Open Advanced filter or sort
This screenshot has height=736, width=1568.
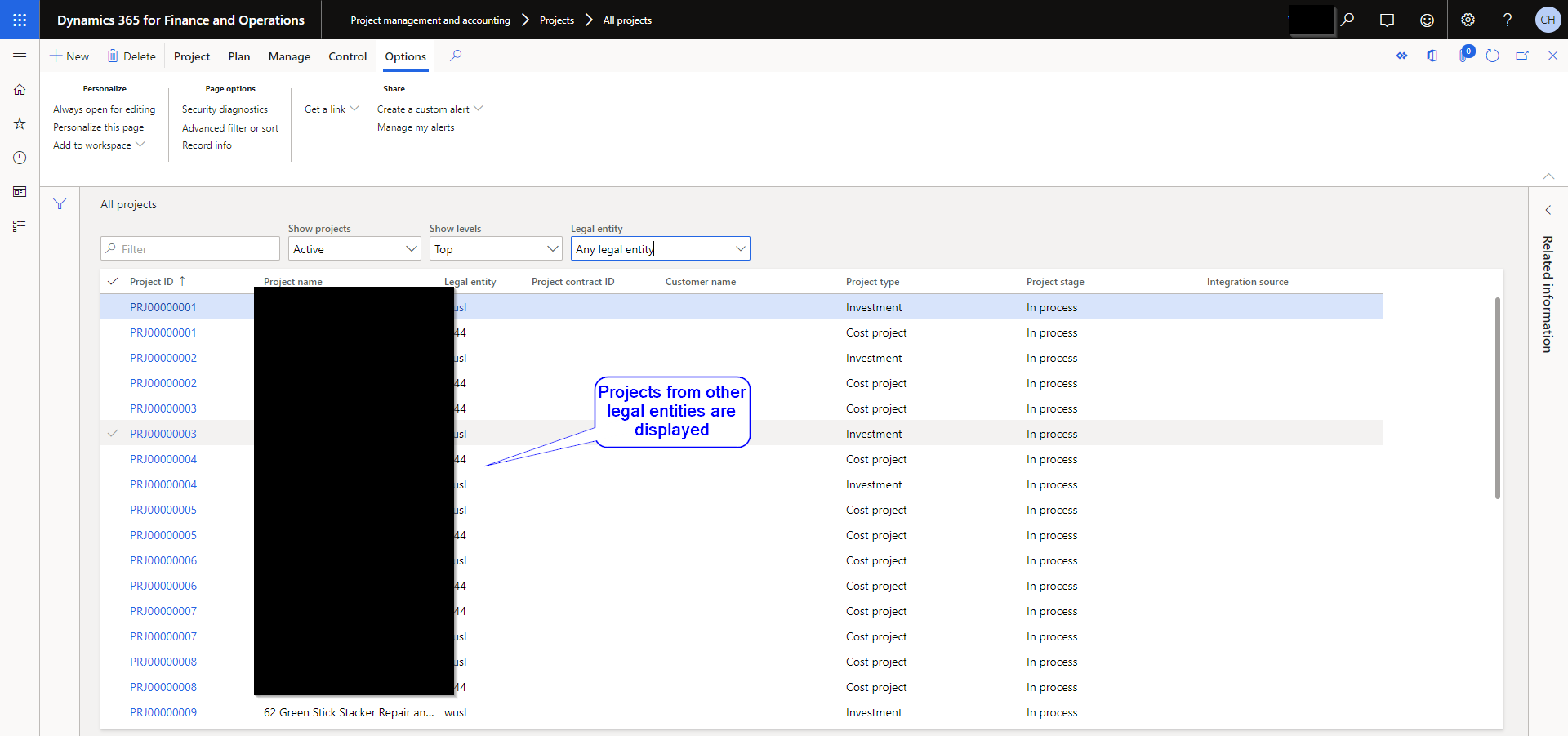[x=230, y=128]
